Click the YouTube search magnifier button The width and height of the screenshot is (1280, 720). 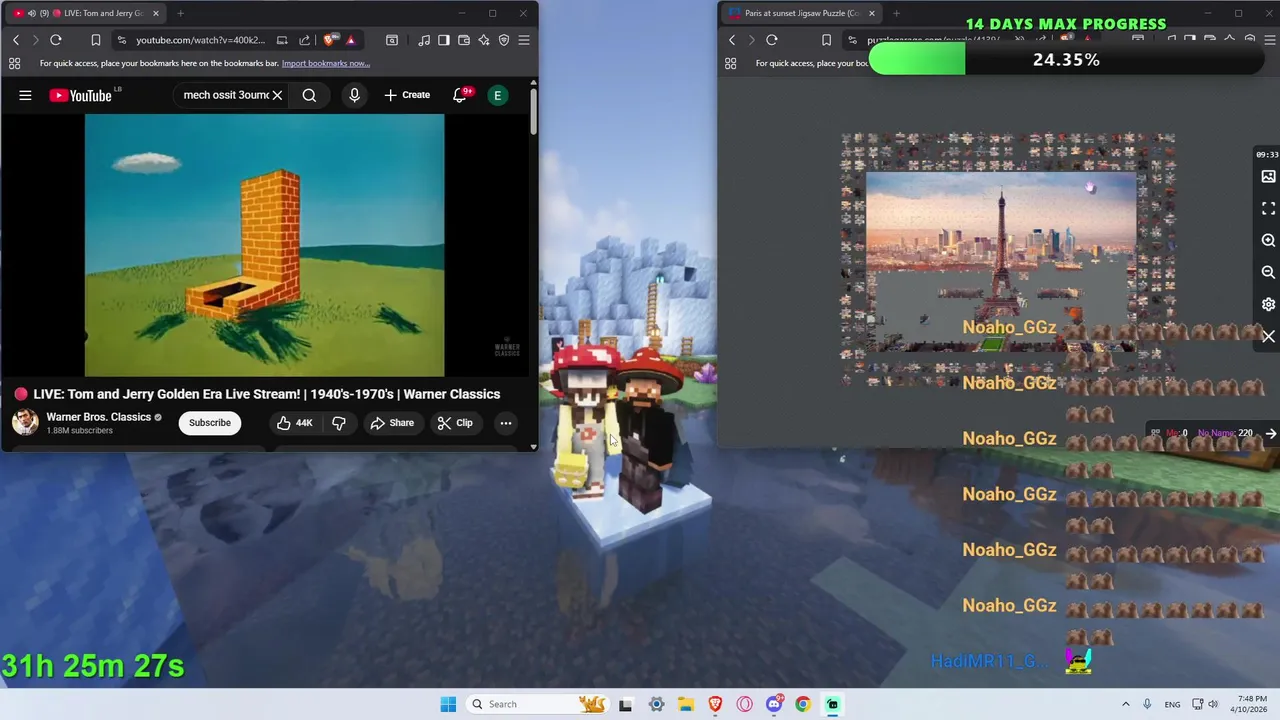coord(309,95)
